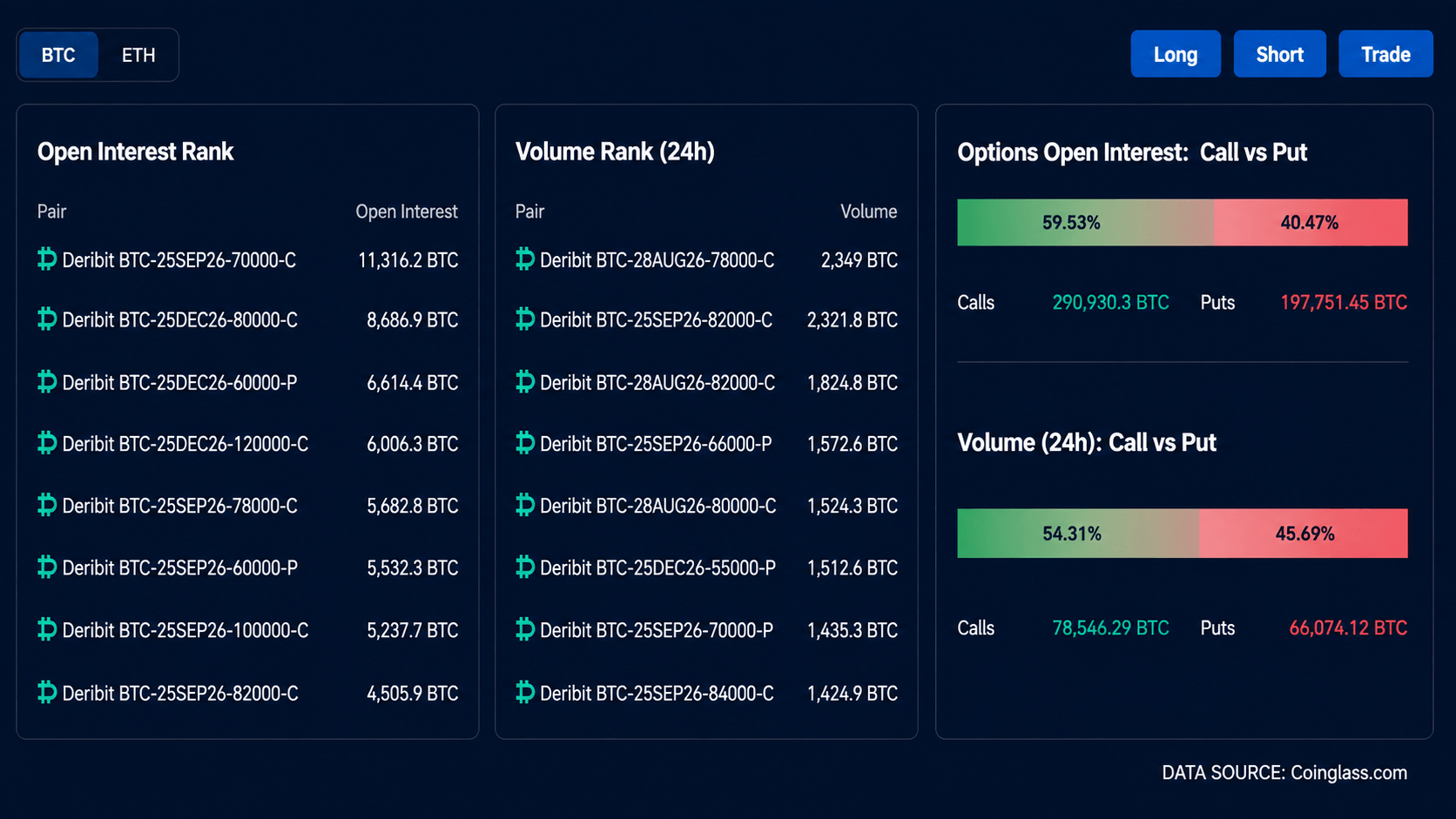
Task: Click Deribit icon beside BTC-28AUG26-78000-C volume row
Action: click(525, 259)
